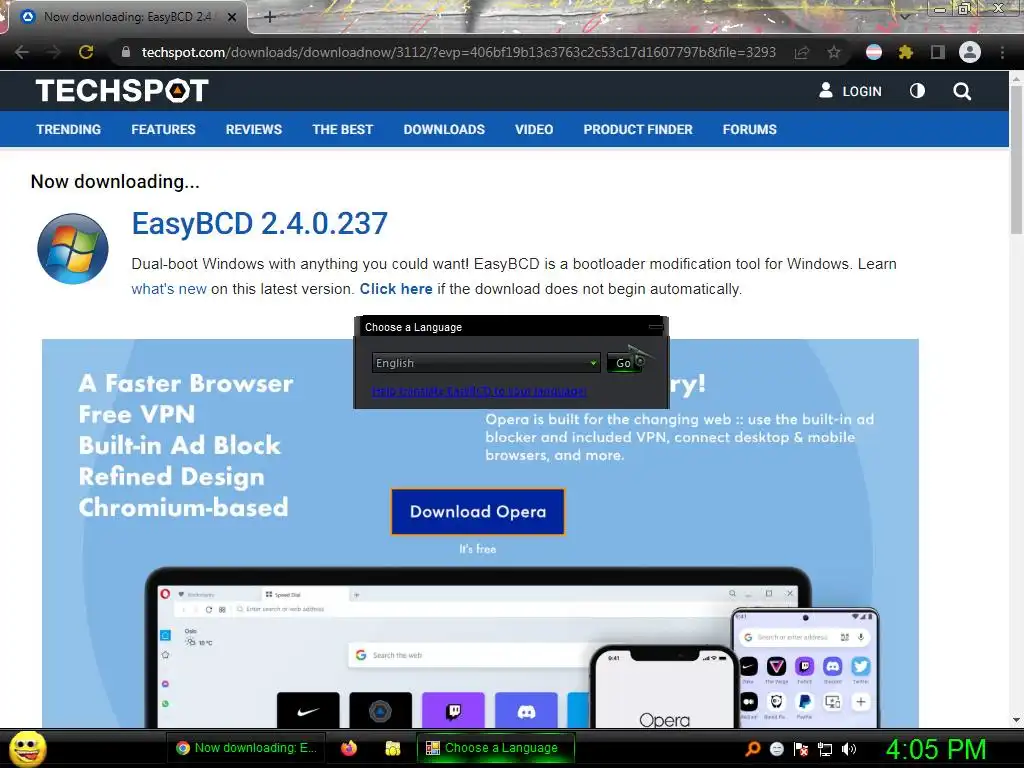Toggle the browser side panel
This screenshot has width=1024, height=768.
938,52
